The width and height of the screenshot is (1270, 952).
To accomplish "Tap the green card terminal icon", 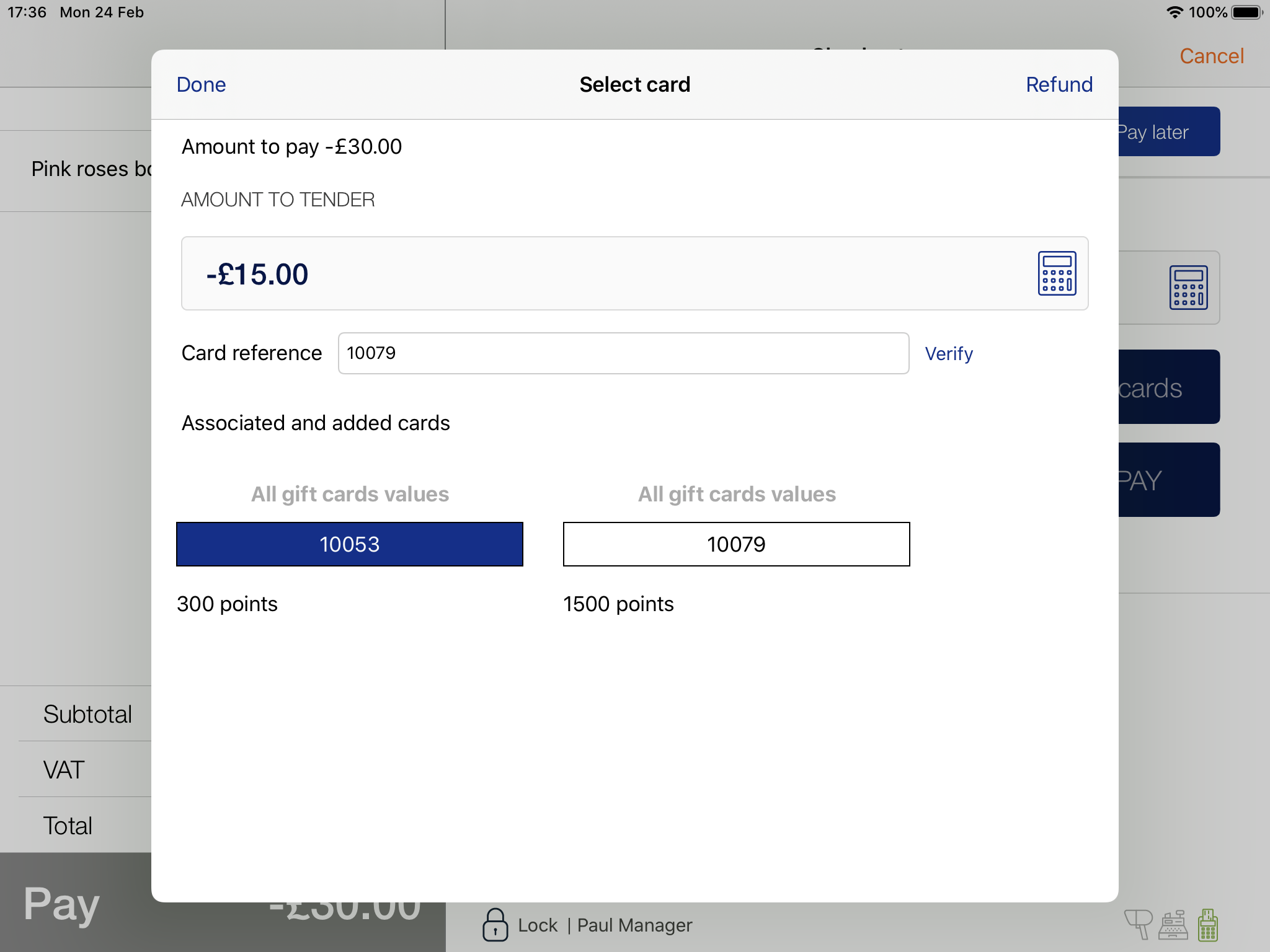I will [1207, 924].
